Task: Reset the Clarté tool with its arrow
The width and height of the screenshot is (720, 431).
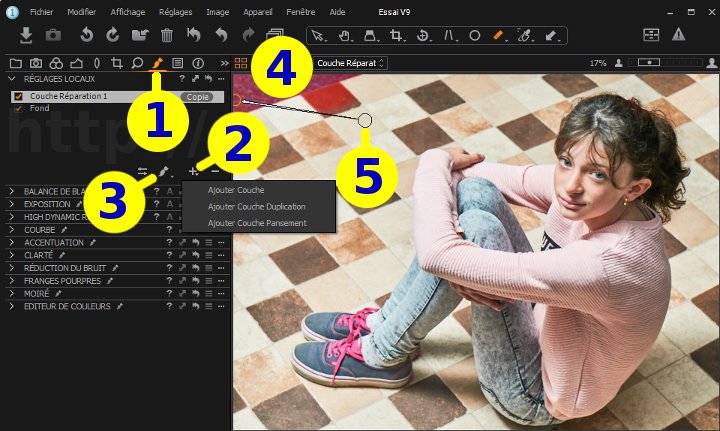Action: [196, 255]
